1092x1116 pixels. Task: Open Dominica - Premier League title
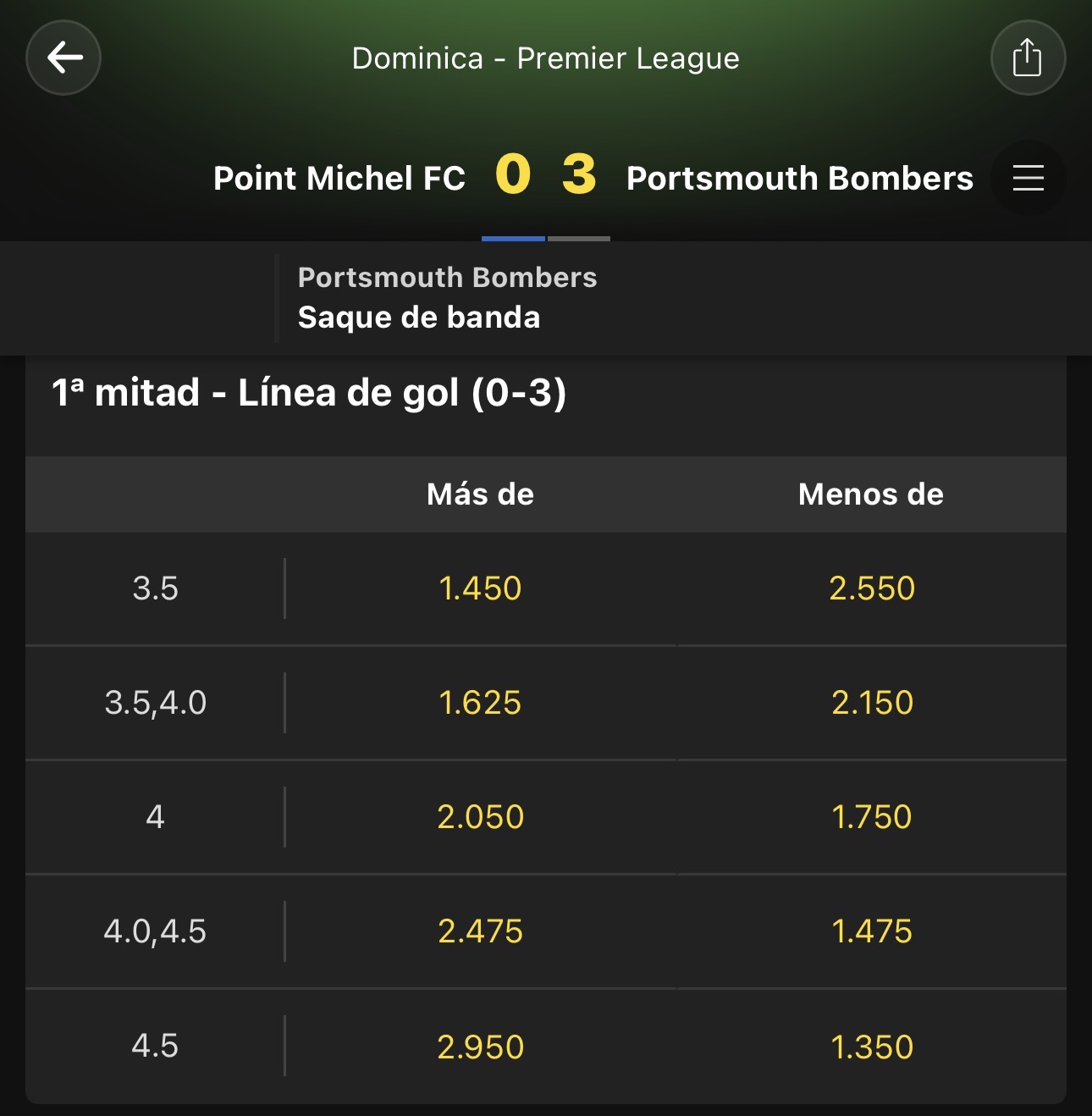[546, 58]
